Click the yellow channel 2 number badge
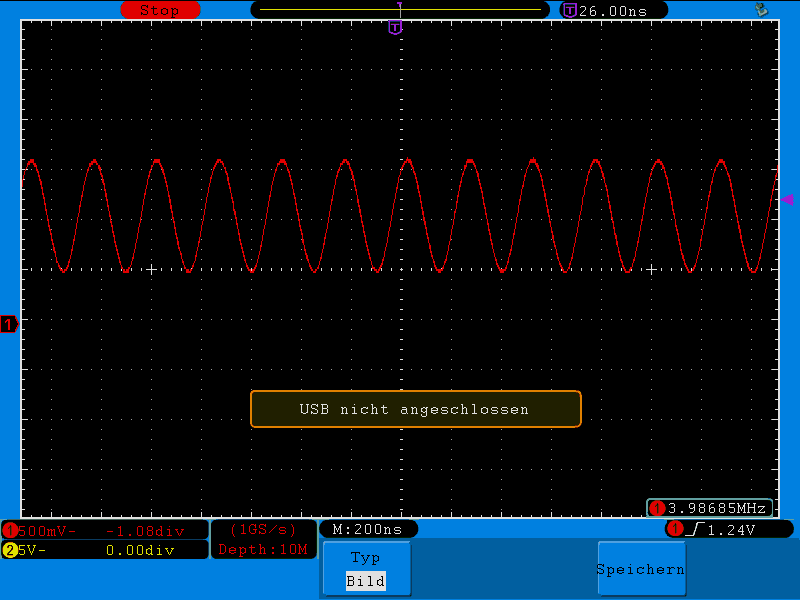This screenshot has width=800, height=600. click(x=10, y=550)
